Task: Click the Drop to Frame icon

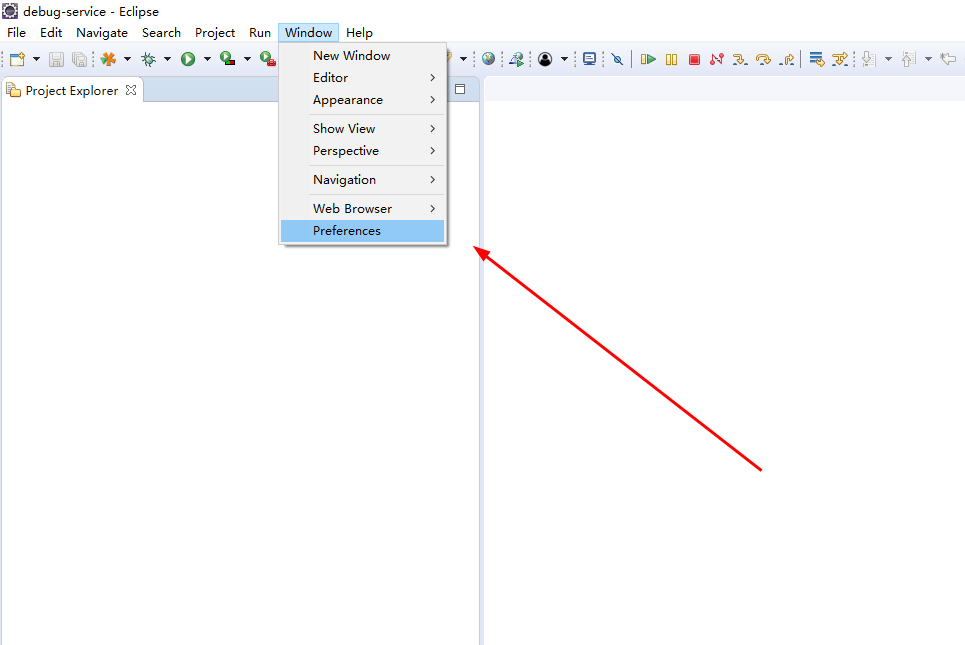Action: 817,59
